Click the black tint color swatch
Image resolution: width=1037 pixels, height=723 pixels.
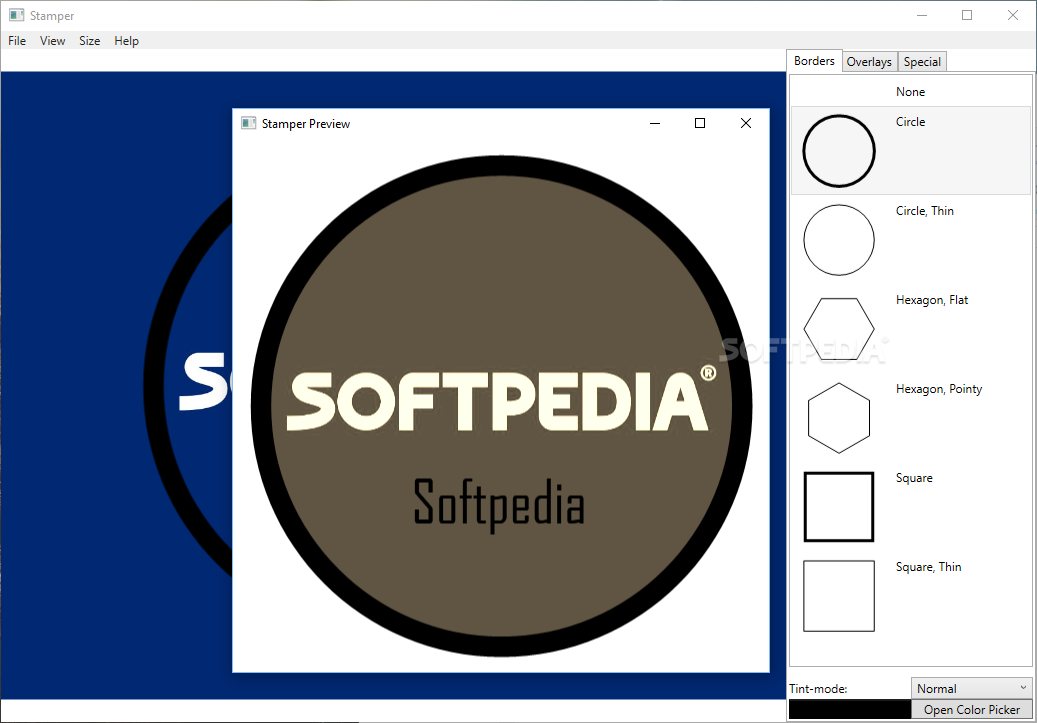tap(849, 709)
